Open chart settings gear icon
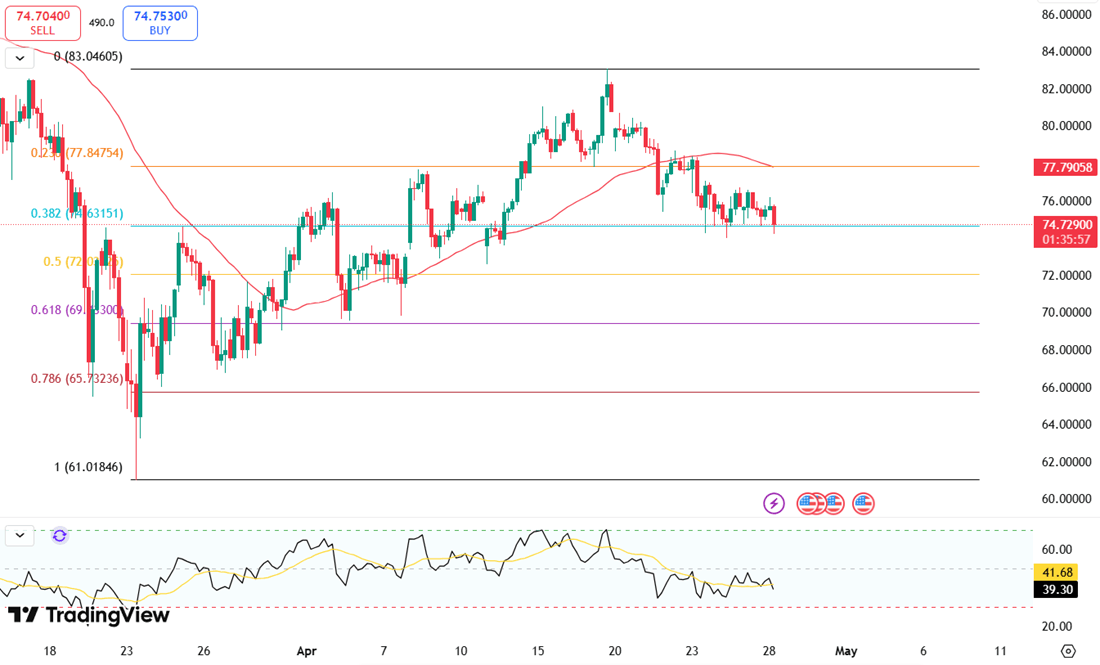This screenshot has height=665, width=1100. coord(1067,651)
